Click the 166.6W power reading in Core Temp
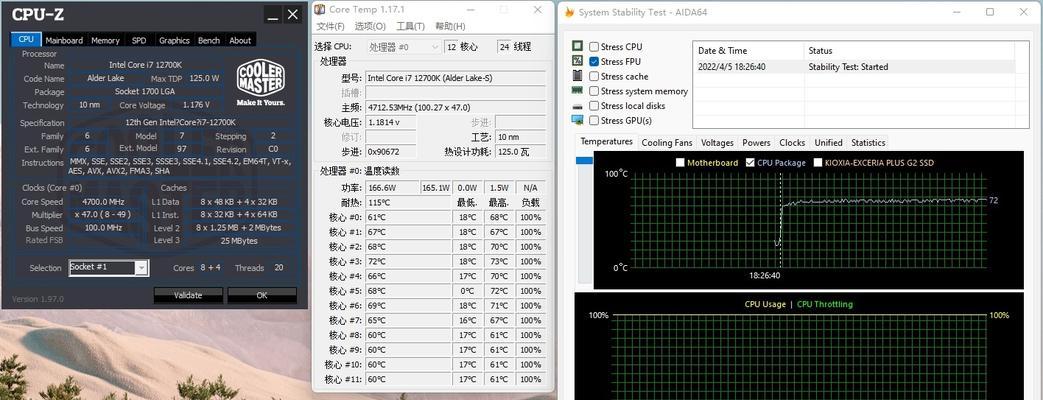 [x=392, y=188]
